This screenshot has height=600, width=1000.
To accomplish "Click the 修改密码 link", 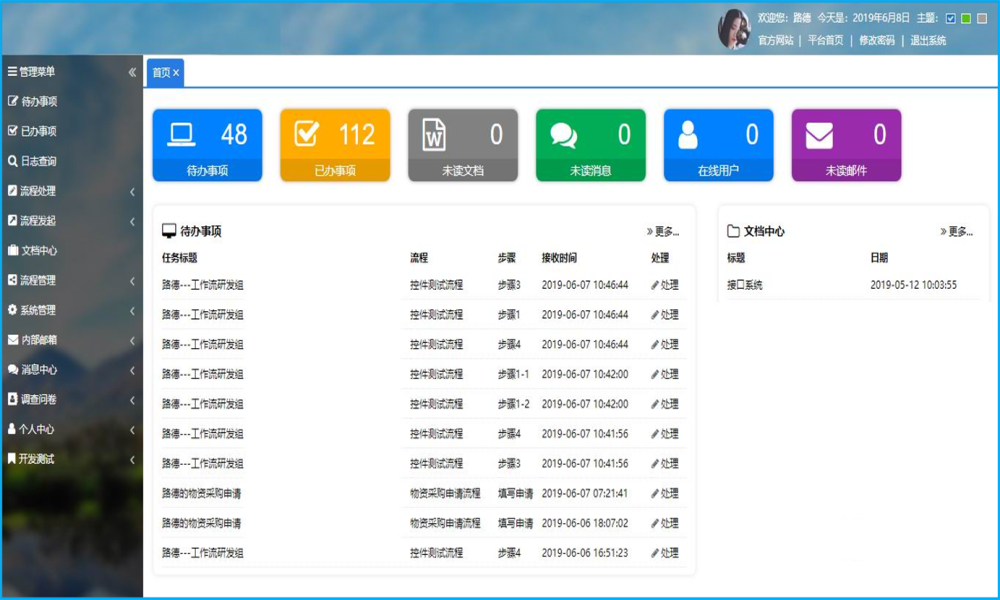I will 877,40.
